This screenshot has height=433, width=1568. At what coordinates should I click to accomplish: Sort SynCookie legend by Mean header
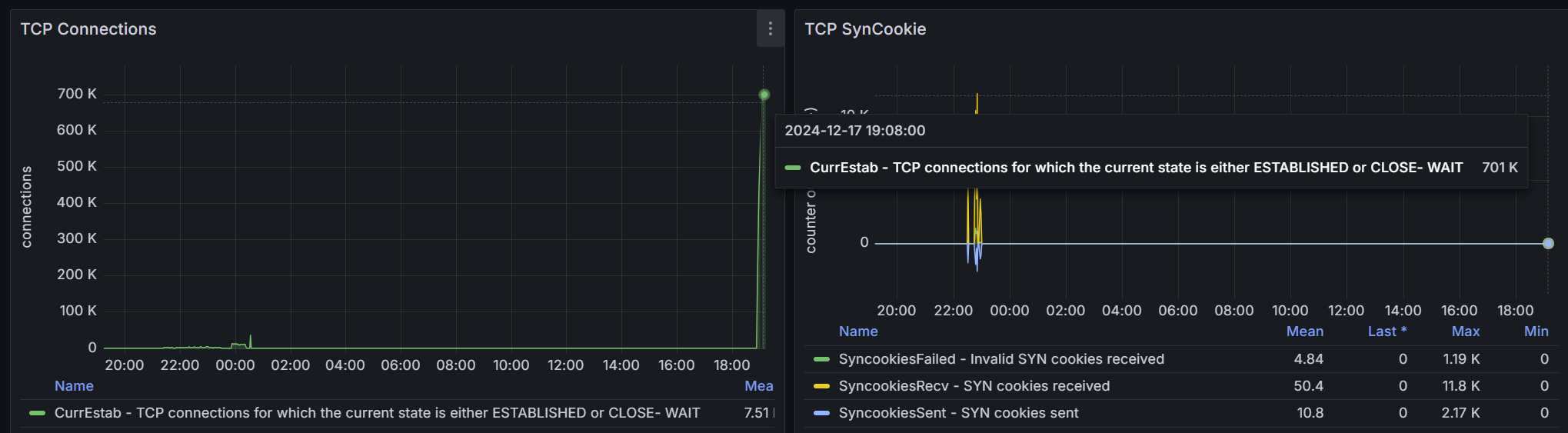tap(1304, 331)
